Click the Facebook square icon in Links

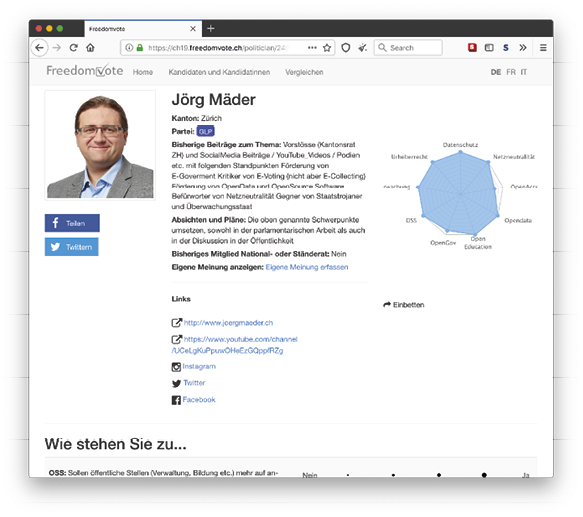click(176, 400)
